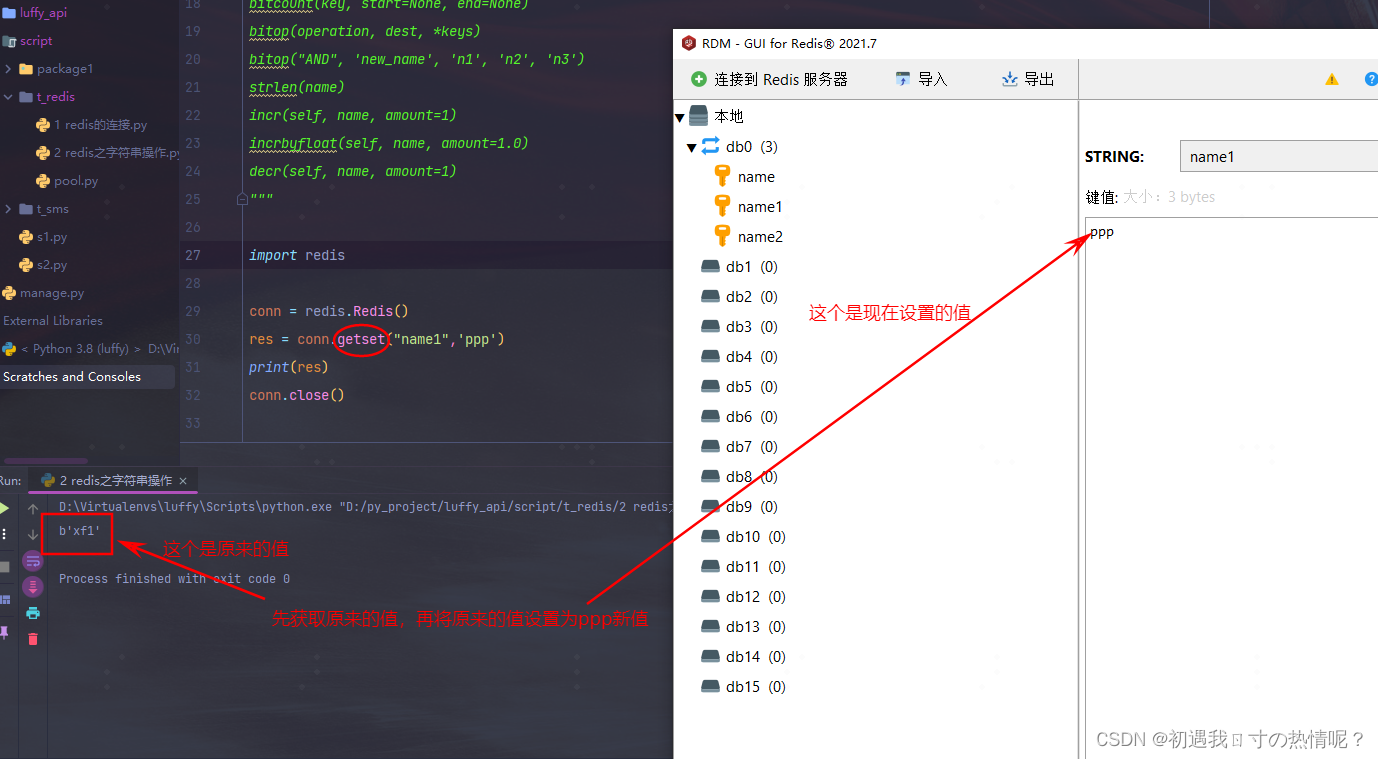
Task: Open database db13 in RDM tree
Action: [x=743, y=627]
